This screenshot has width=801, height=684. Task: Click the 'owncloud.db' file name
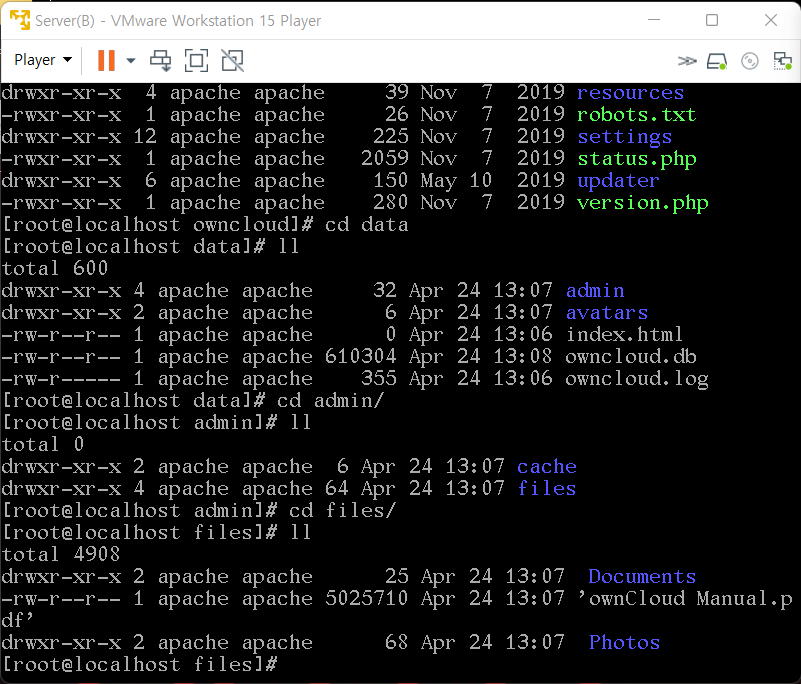(630, 357)
